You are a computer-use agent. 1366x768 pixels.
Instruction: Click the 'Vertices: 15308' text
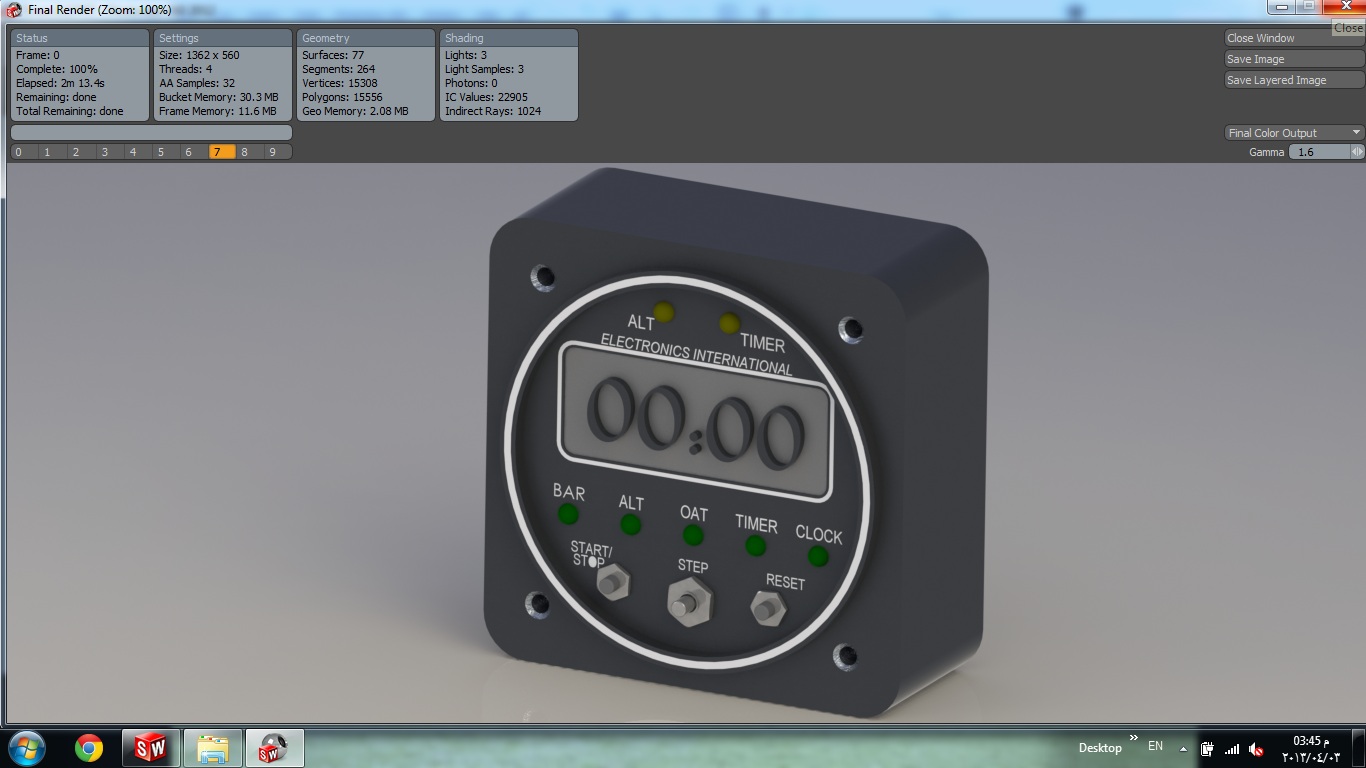(x=339, y=83)
